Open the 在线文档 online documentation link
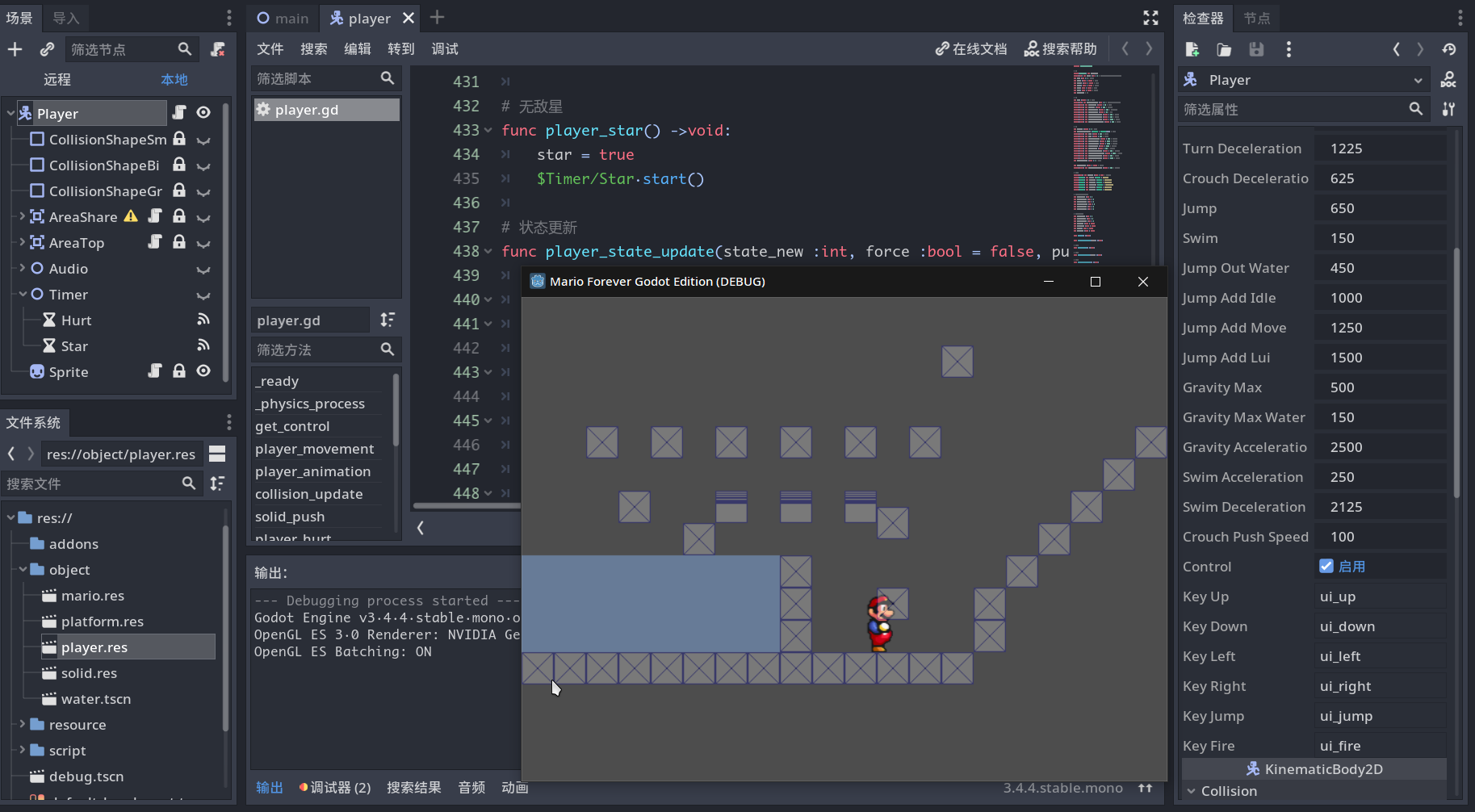Screen dimensions: 1475x812 [971, 48]
